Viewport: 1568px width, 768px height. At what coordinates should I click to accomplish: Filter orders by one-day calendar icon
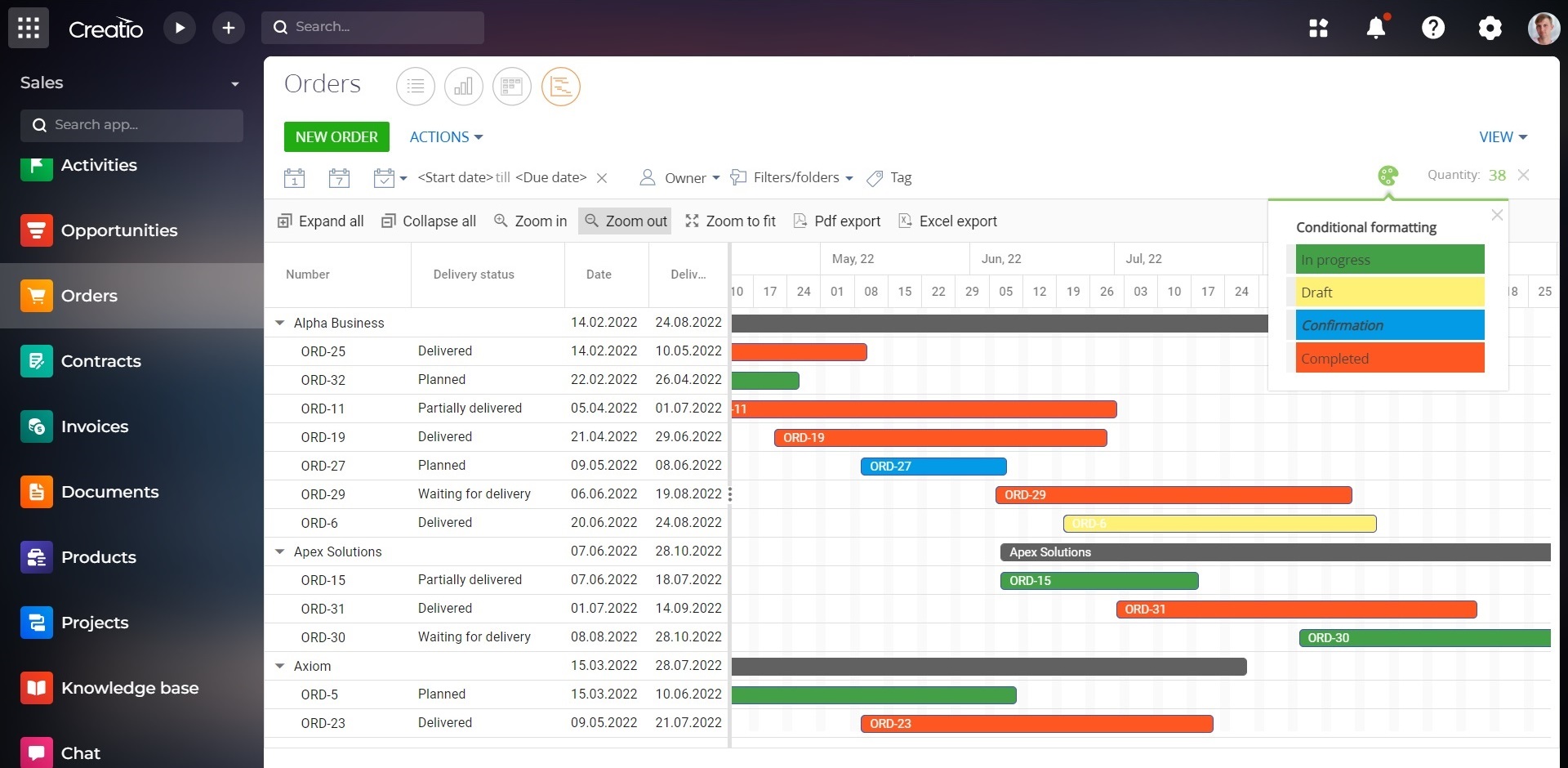pyautogui.click(x=294, y=177)
